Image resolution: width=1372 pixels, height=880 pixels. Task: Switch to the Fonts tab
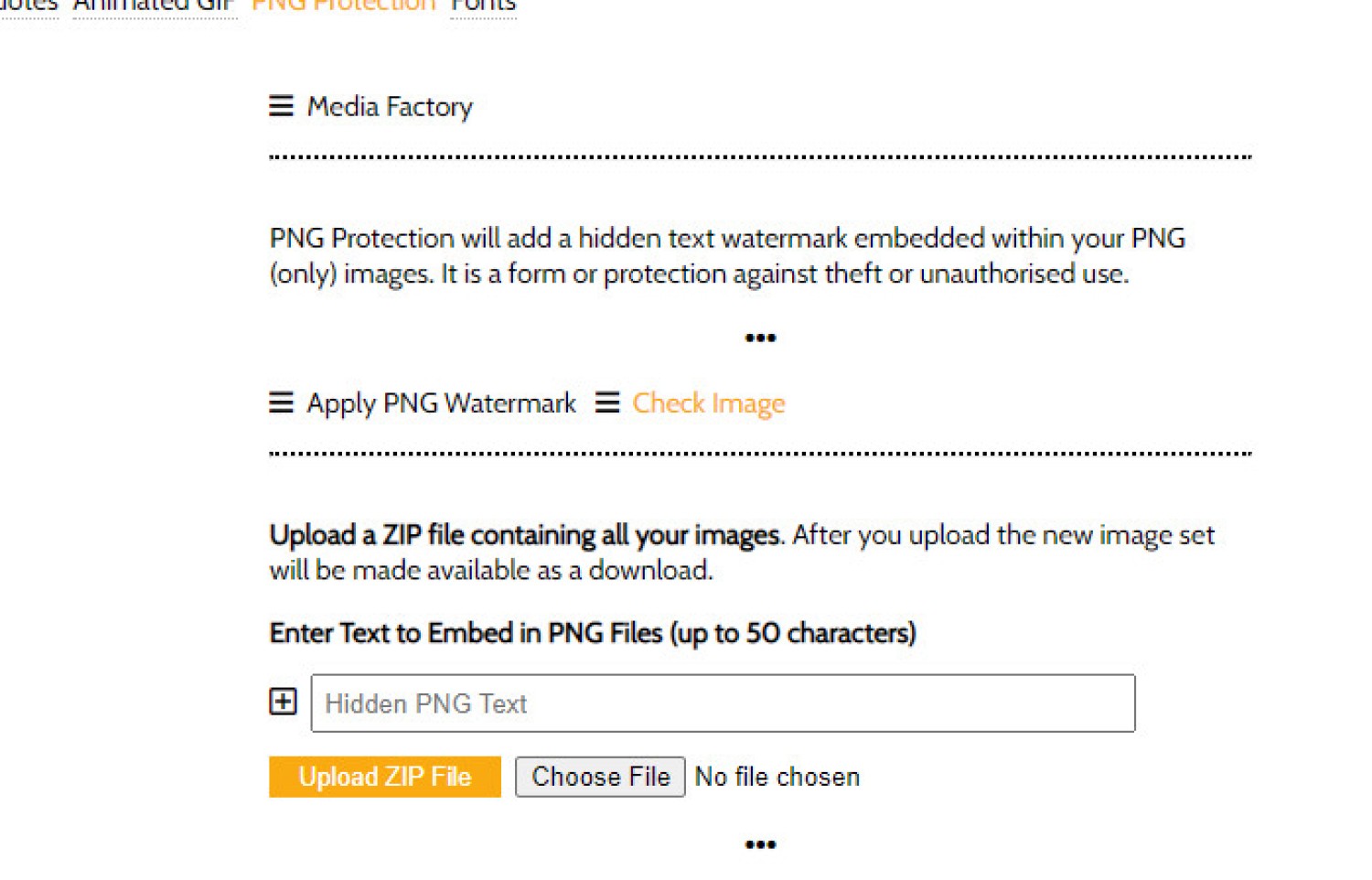(483, 5)
